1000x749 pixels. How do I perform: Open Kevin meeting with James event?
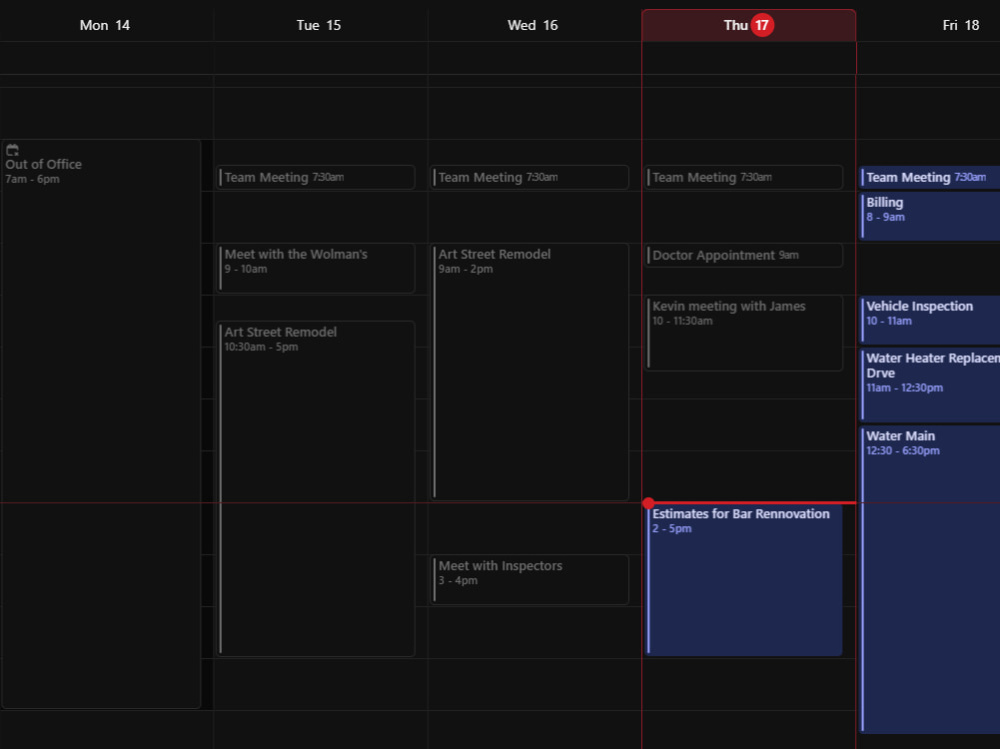[744, 333]
